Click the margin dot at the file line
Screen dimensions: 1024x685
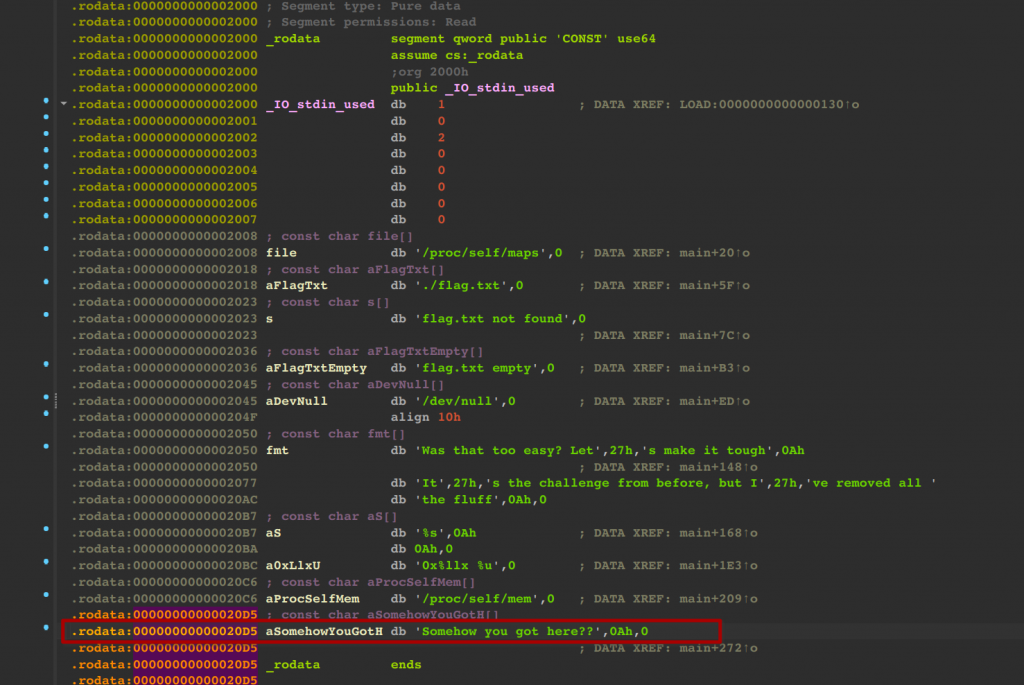point(46,253)
